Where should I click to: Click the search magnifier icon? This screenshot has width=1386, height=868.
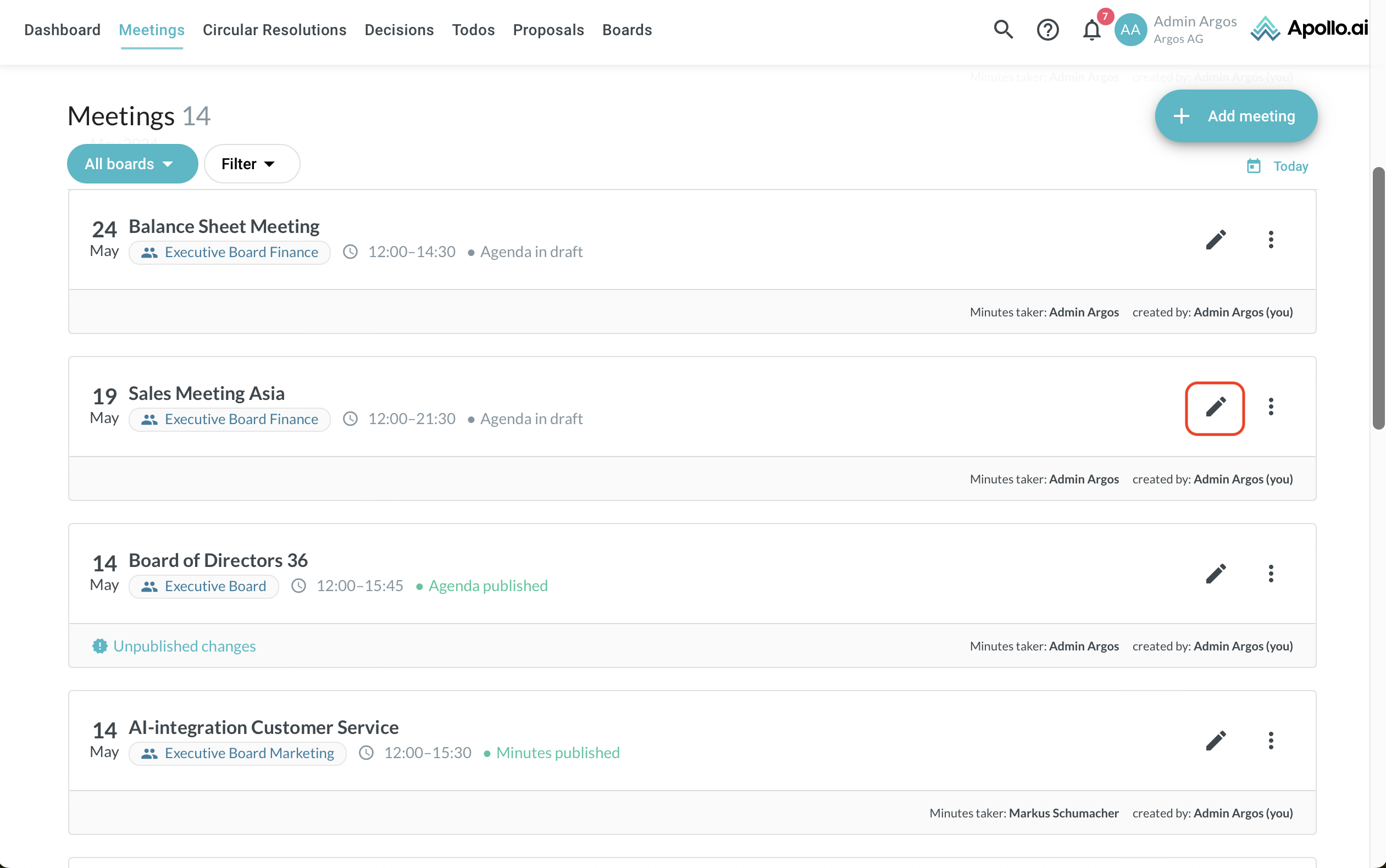[1003, 29]
